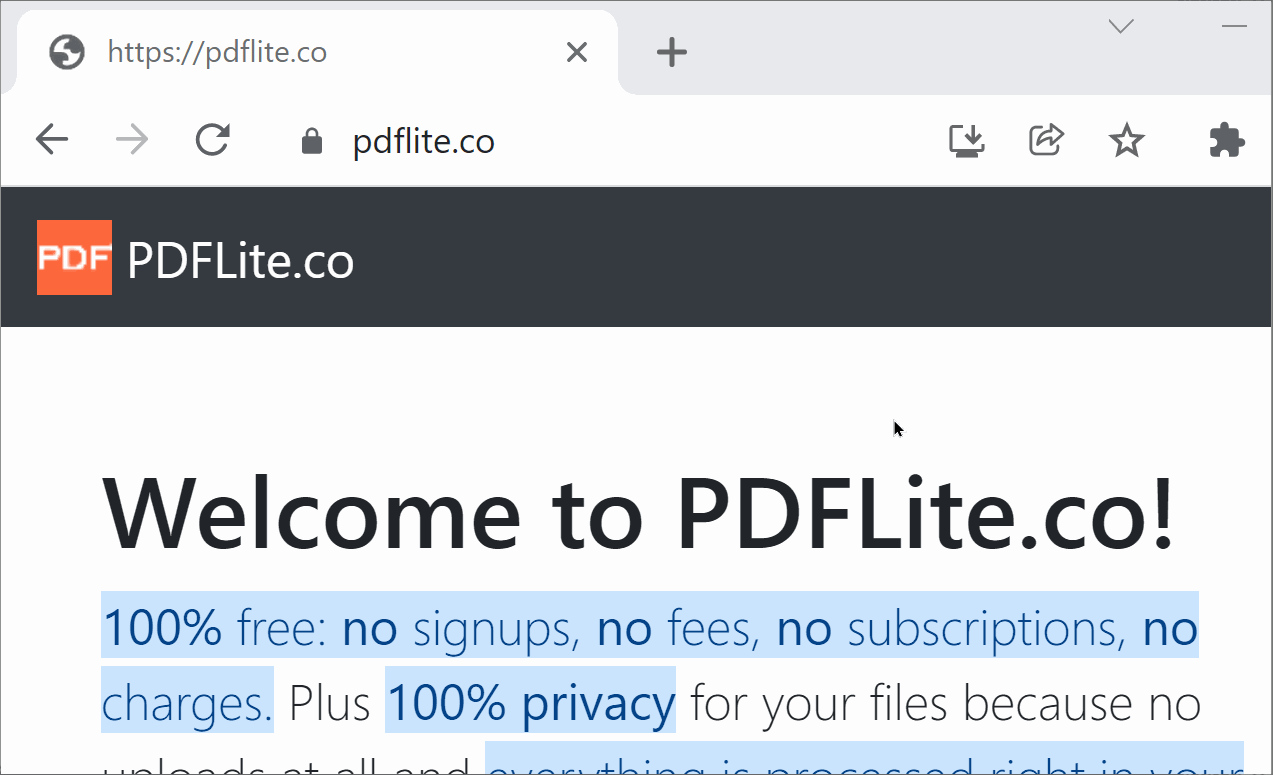Open the Extensions puzzle menu

tap(1227, 141)
